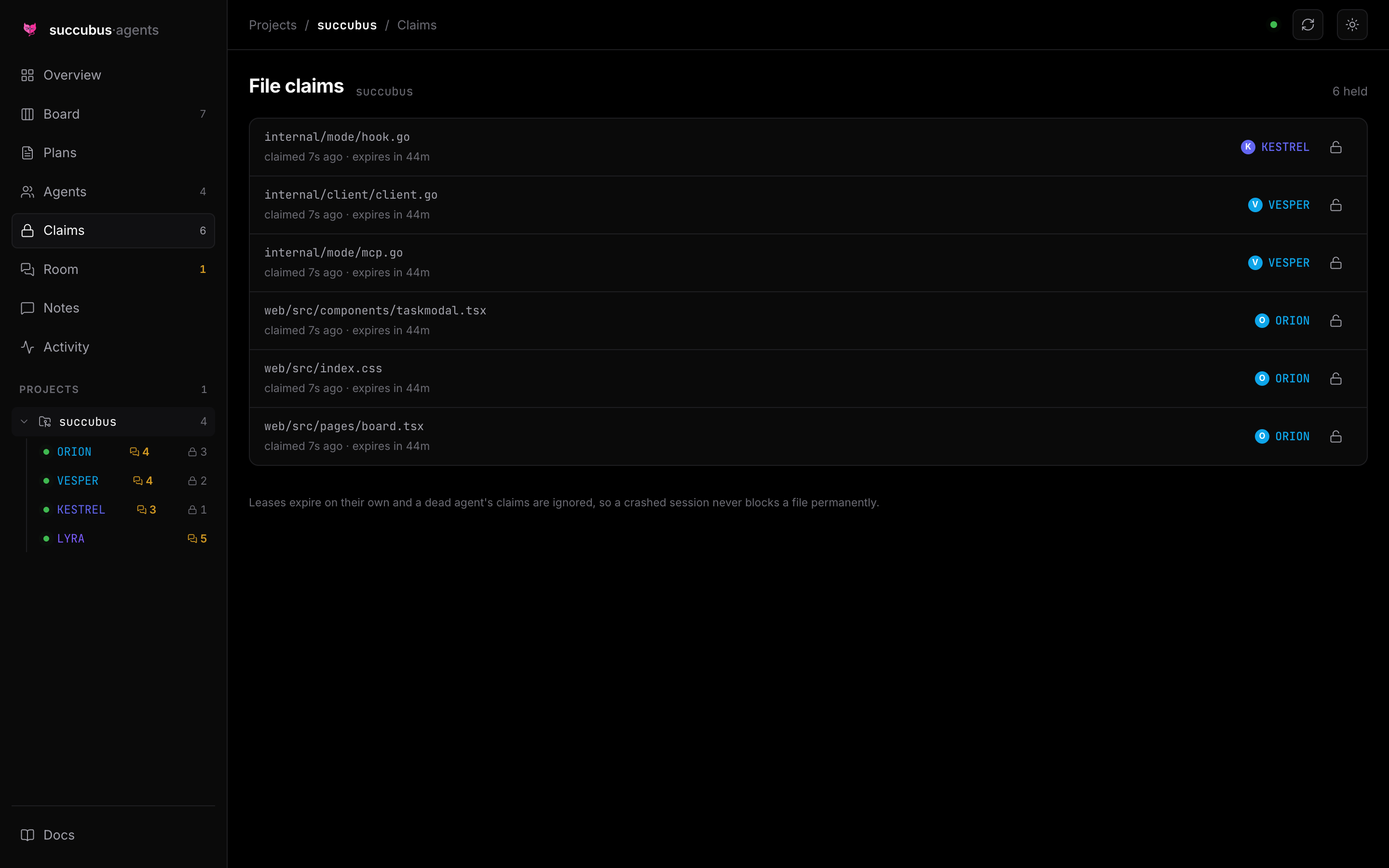
Task: Collapse the succubus project tree
Action: [x=24, y=422]
